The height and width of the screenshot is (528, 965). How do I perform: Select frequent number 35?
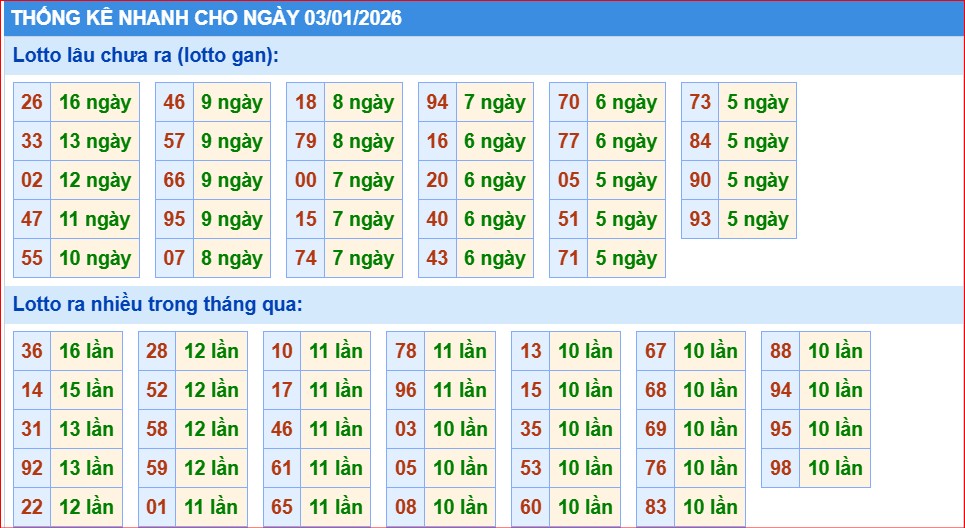531,429
